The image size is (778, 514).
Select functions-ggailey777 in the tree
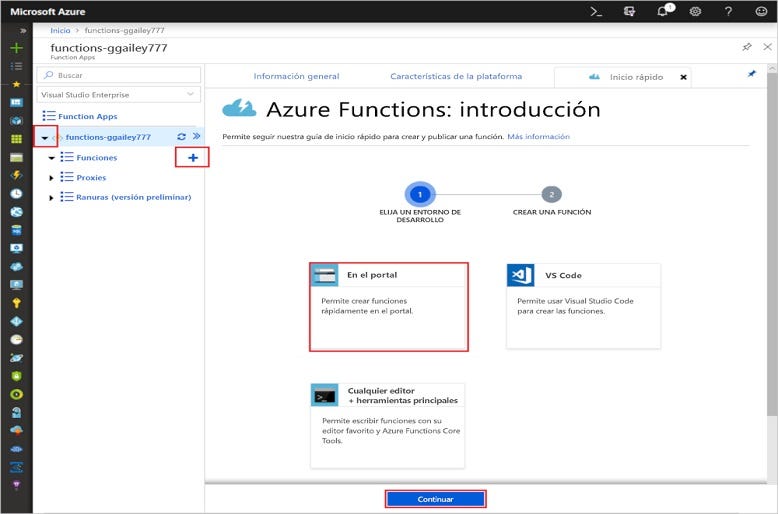(108, 137)
